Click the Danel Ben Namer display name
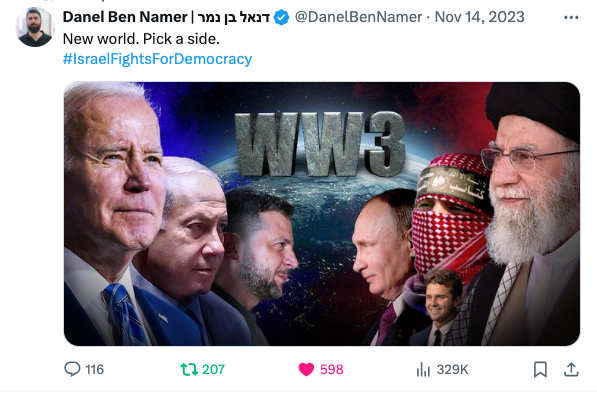The height and width of the screenshot is (394, 597). point(166,17)
